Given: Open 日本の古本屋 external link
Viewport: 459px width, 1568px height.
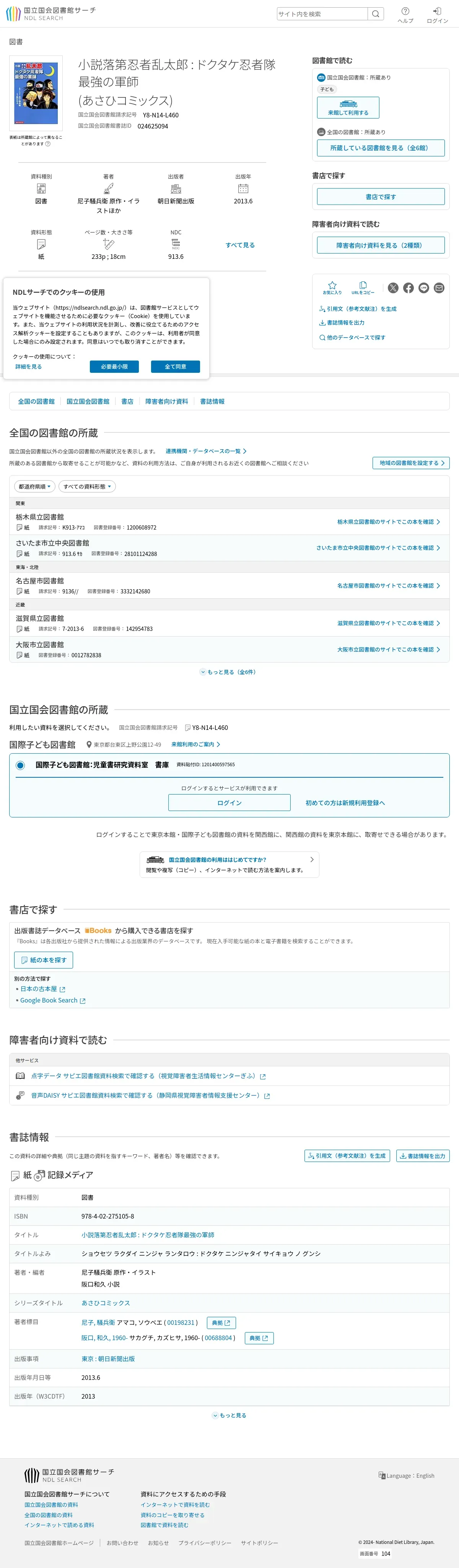Looking at the screenshot, I should (42, 989).
